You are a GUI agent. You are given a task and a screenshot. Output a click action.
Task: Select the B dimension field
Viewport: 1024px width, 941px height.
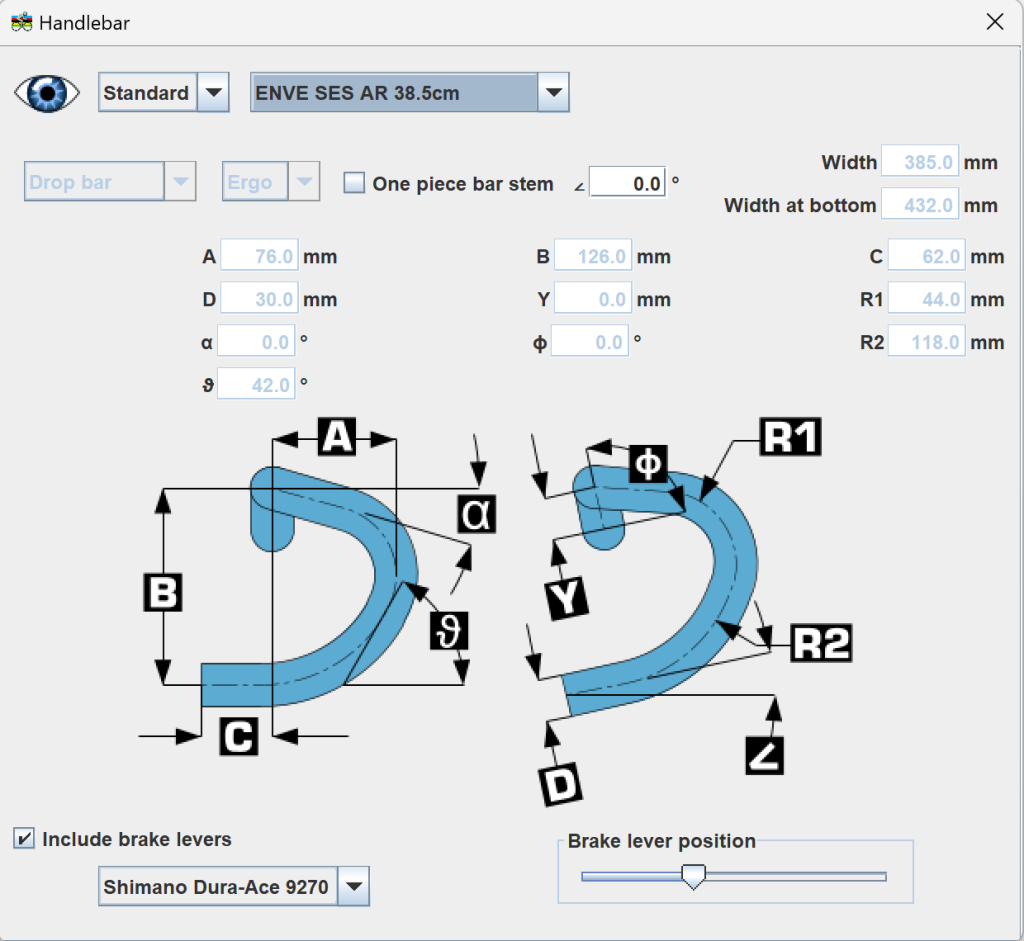pyautogui.click(x=593, y=255)
